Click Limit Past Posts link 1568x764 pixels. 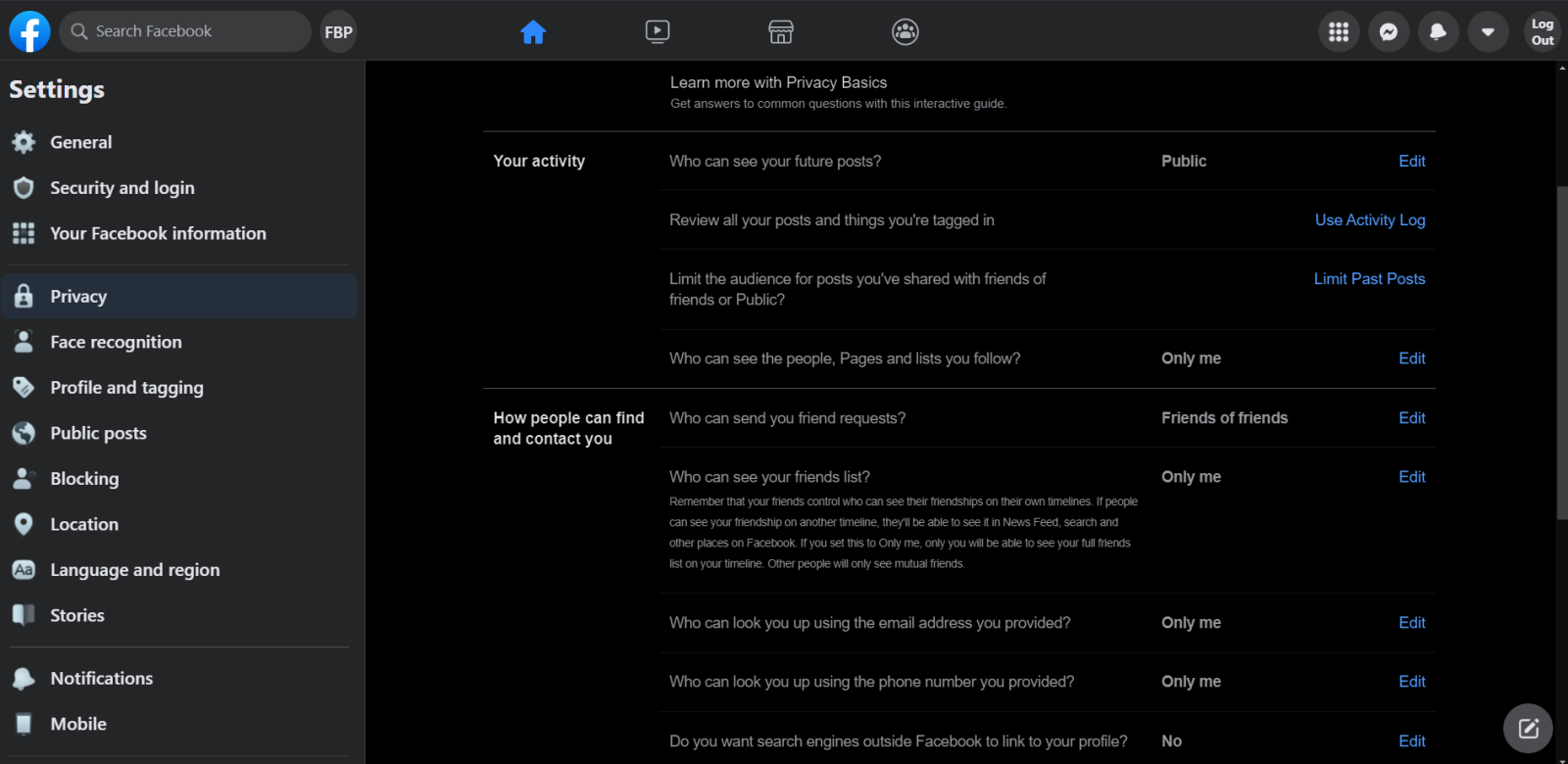pyautogui.click(x=1369, y=279)
